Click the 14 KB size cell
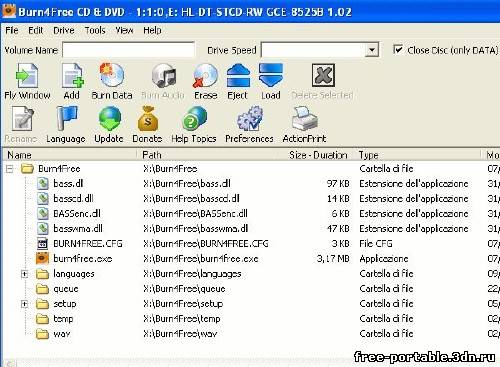The width and height of the screenshot is (500, 367). click(x=338, y=199)
